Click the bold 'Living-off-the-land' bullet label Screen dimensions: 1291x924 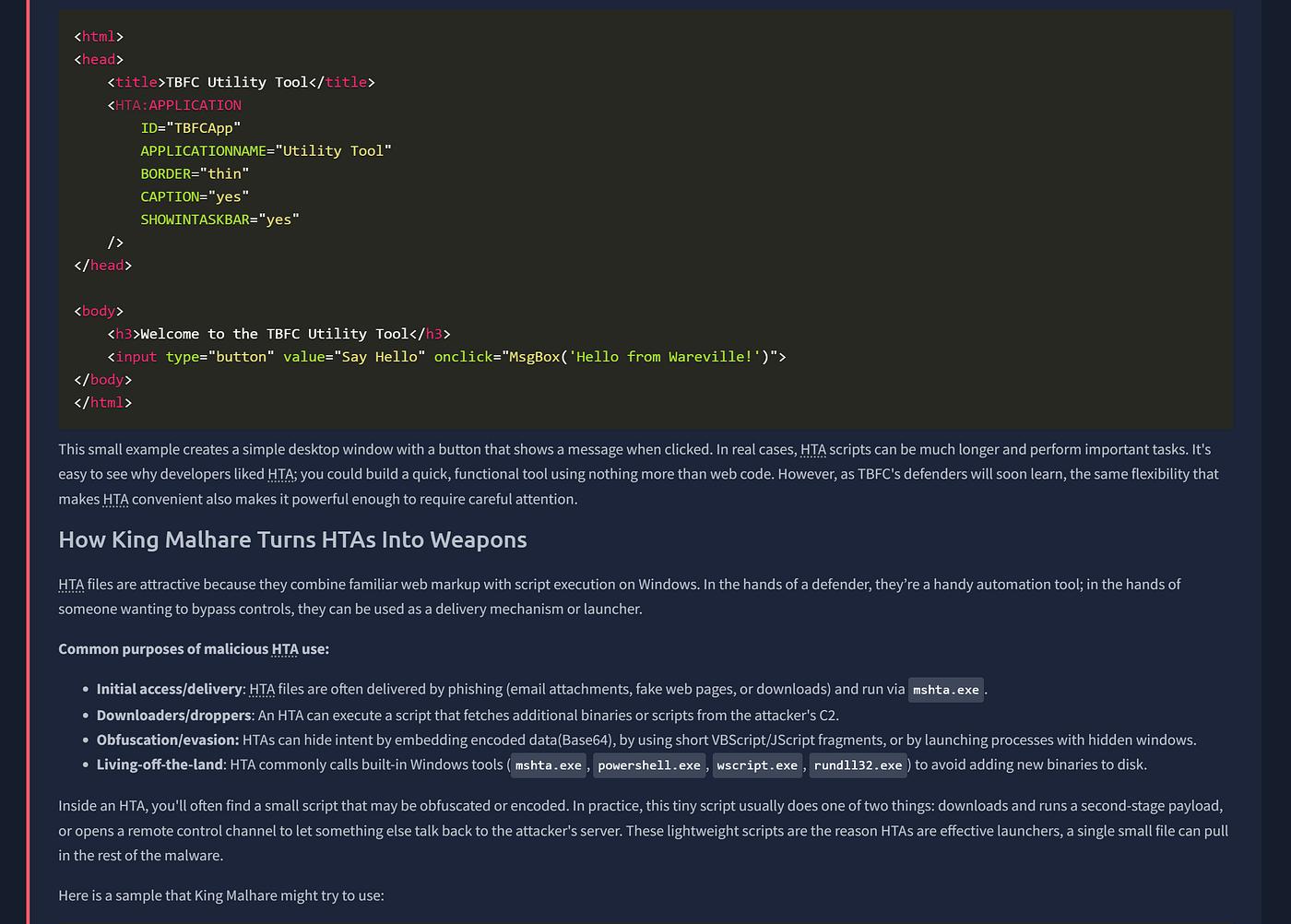click(160, 764)
